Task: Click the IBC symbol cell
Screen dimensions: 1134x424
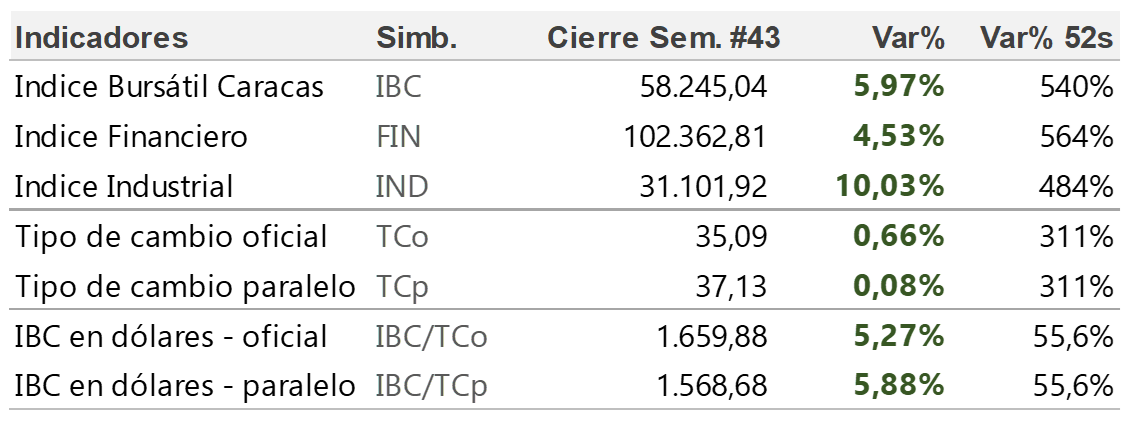Action: (x=398, y=87)
